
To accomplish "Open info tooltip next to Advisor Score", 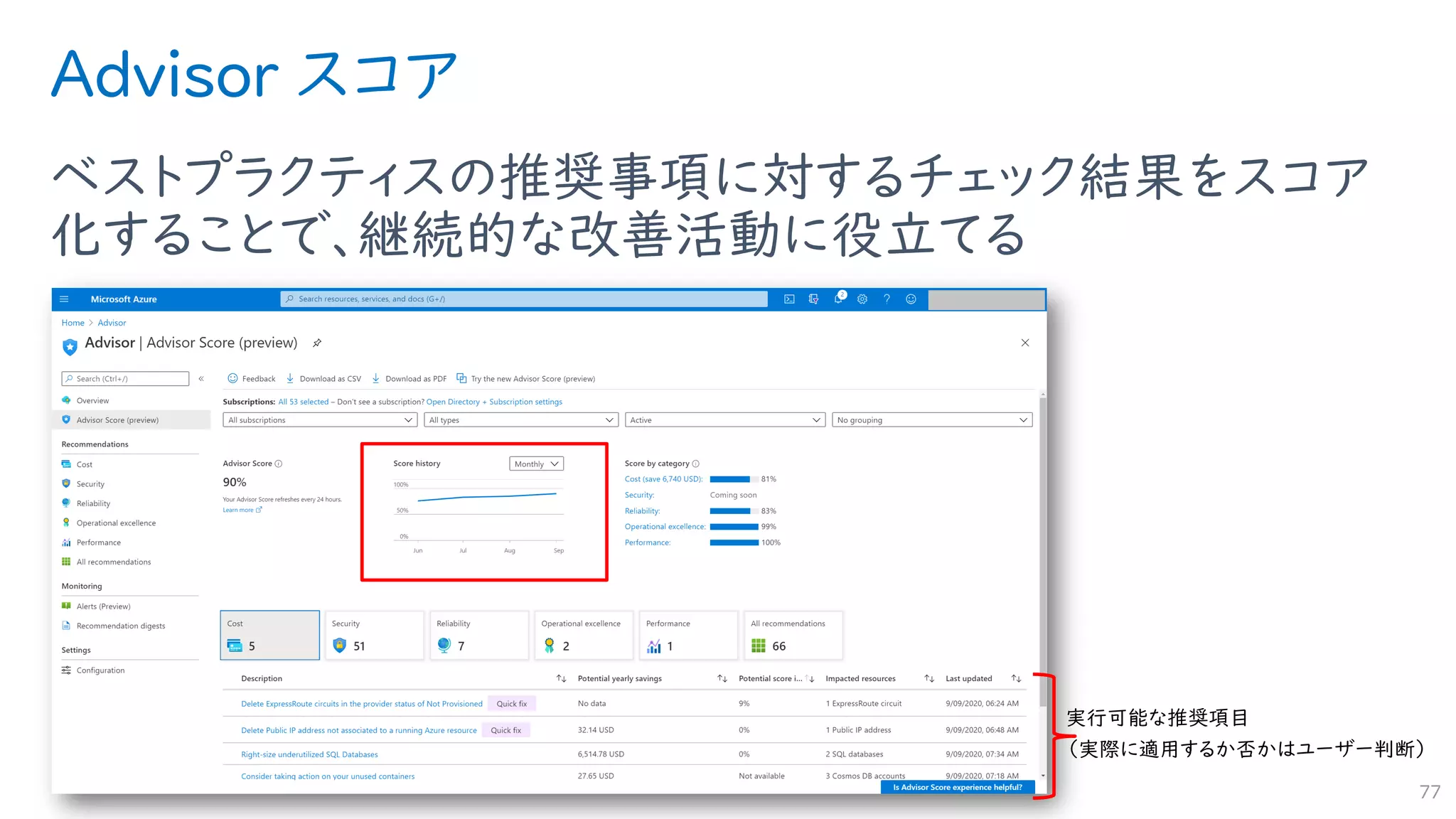I will pyautogui.click(x=279, y=464).
